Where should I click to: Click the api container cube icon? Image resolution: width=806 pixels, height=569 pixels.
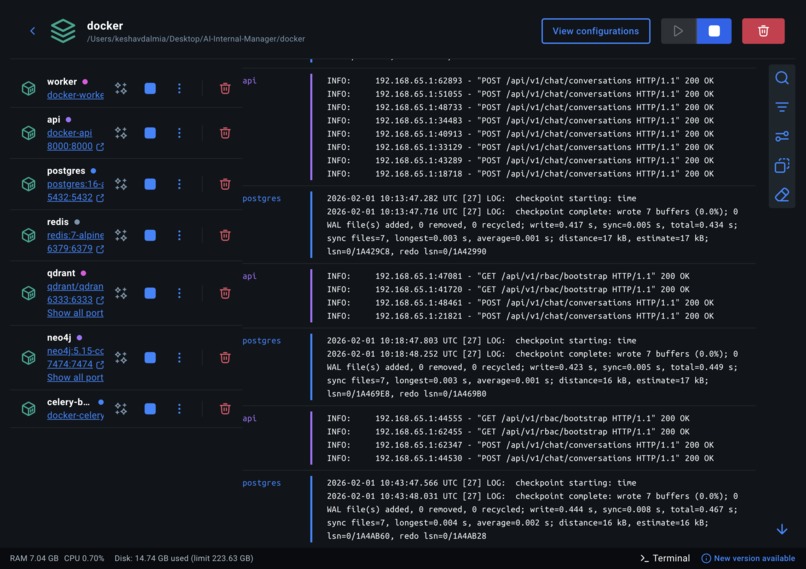29,133
